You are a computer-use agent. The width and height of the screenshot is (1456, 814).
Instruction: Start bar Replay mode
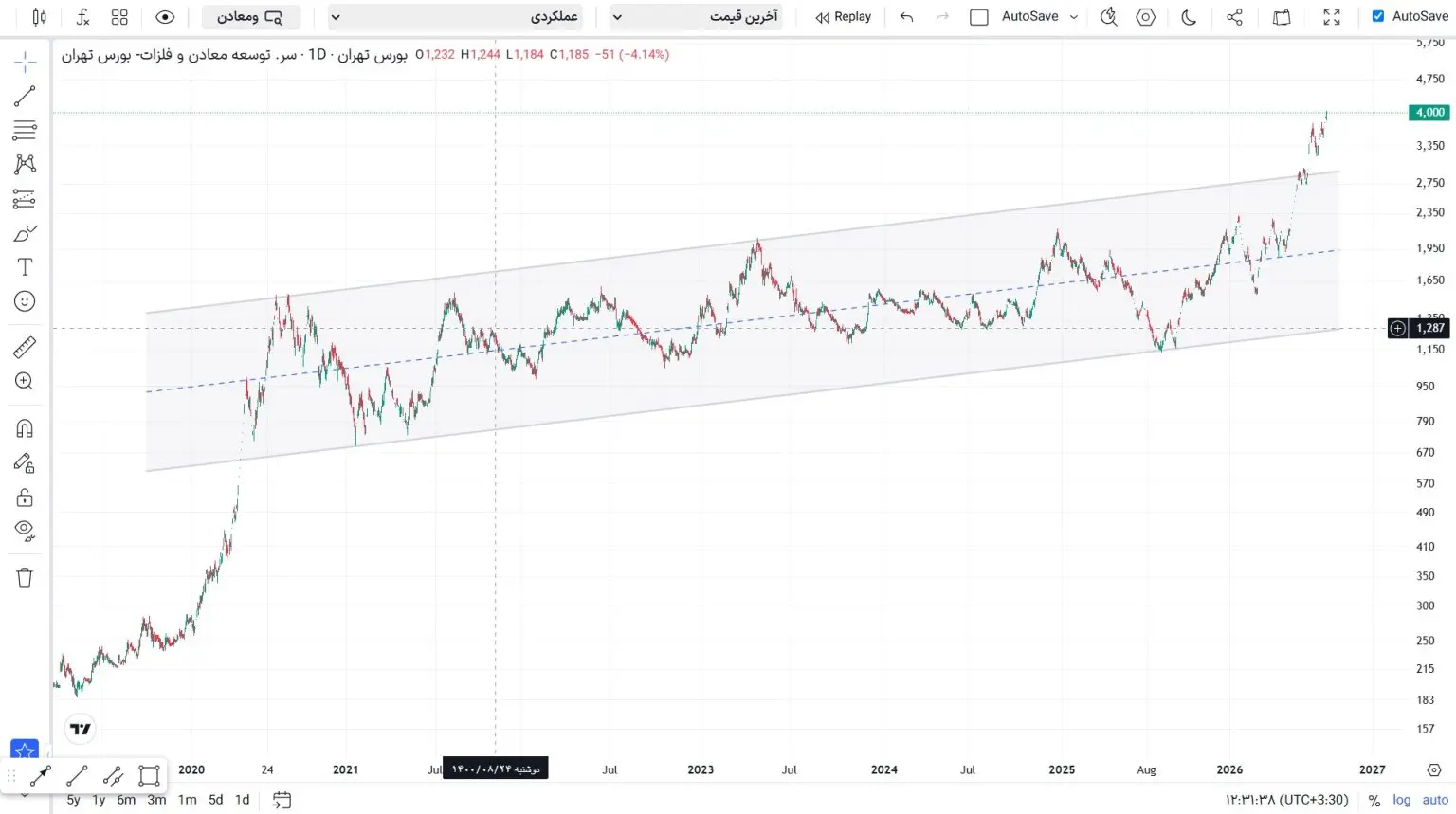[844, 17]
